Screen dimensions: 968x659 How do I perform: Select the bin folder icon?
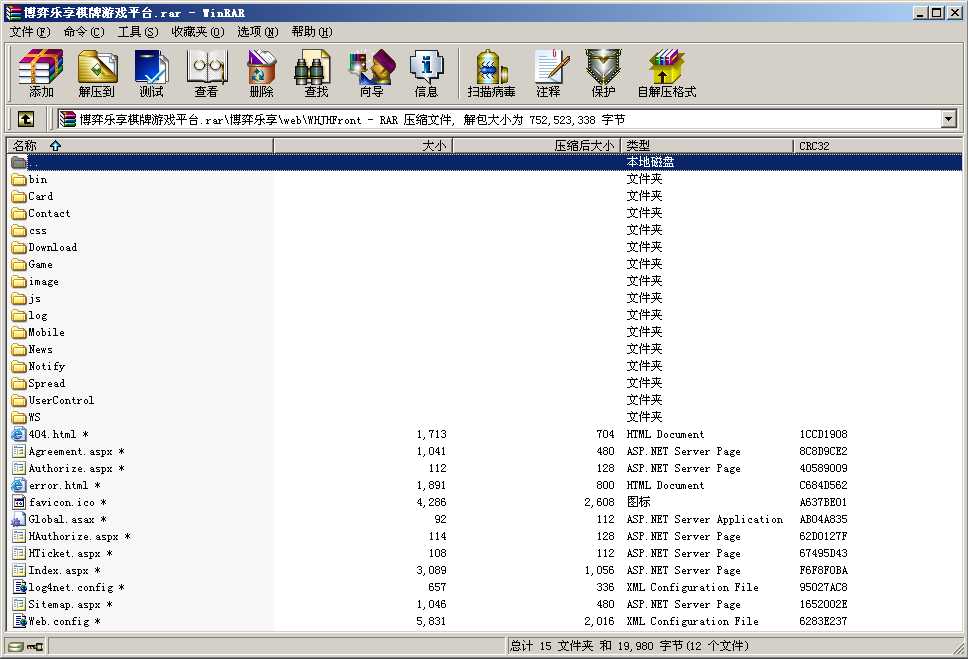(x=19, y=180)
